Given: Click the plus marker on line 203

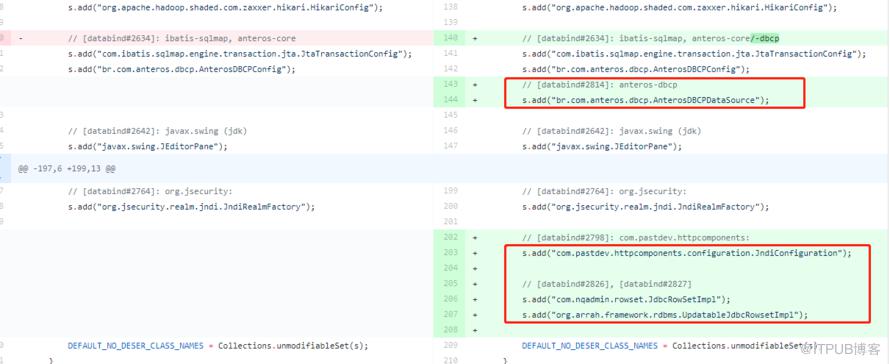Looking at the screenshot, I should [475, 253].
